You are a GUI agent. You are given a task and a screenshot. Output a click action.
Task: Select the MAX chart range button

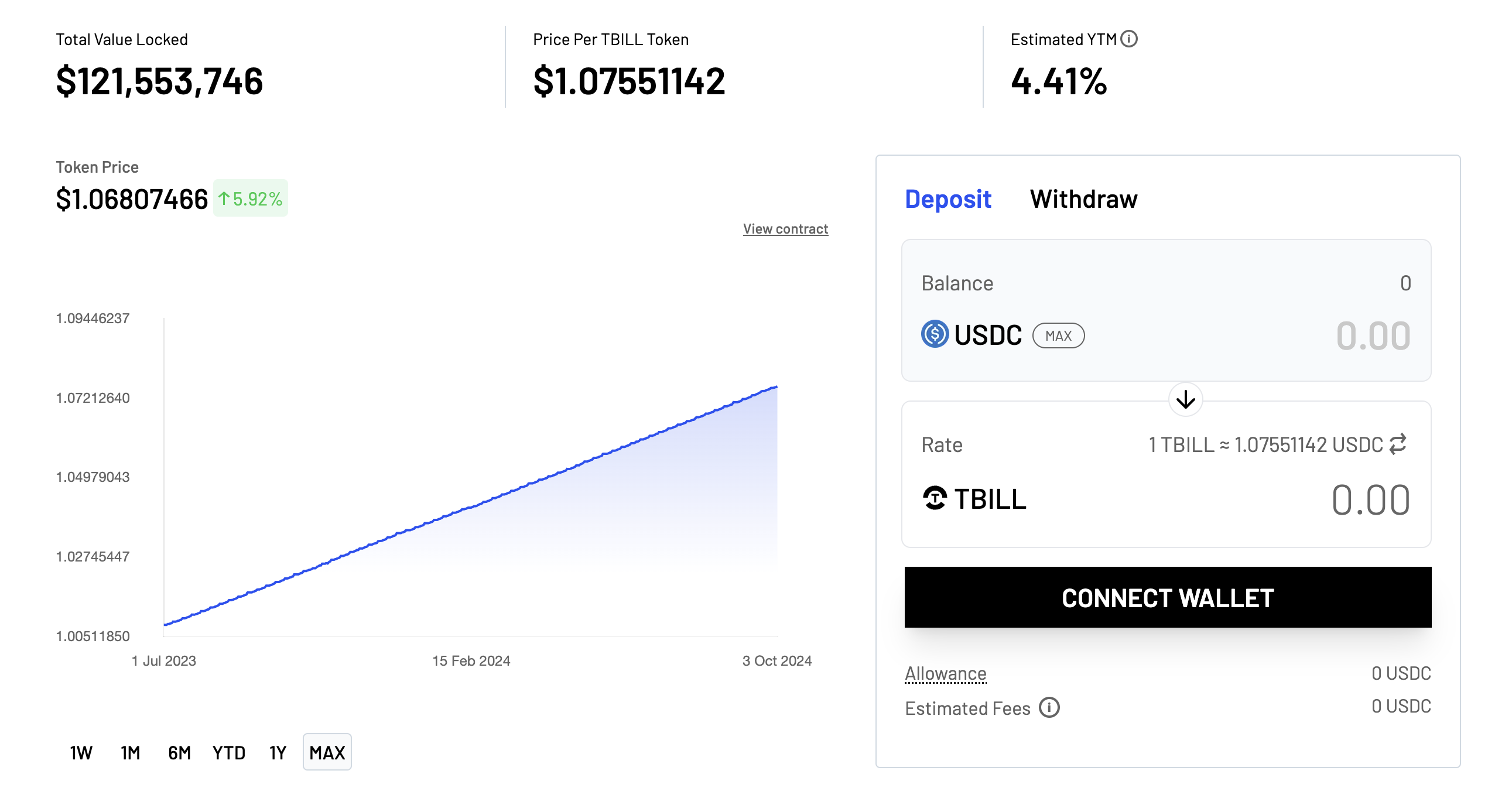point(327,752)
